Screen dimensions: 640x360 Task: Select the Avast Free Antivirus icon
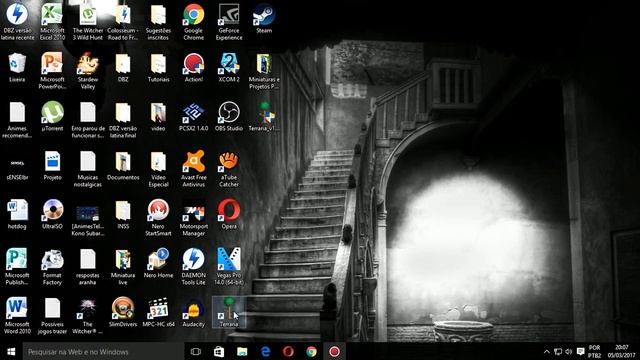tap(193, 169)
